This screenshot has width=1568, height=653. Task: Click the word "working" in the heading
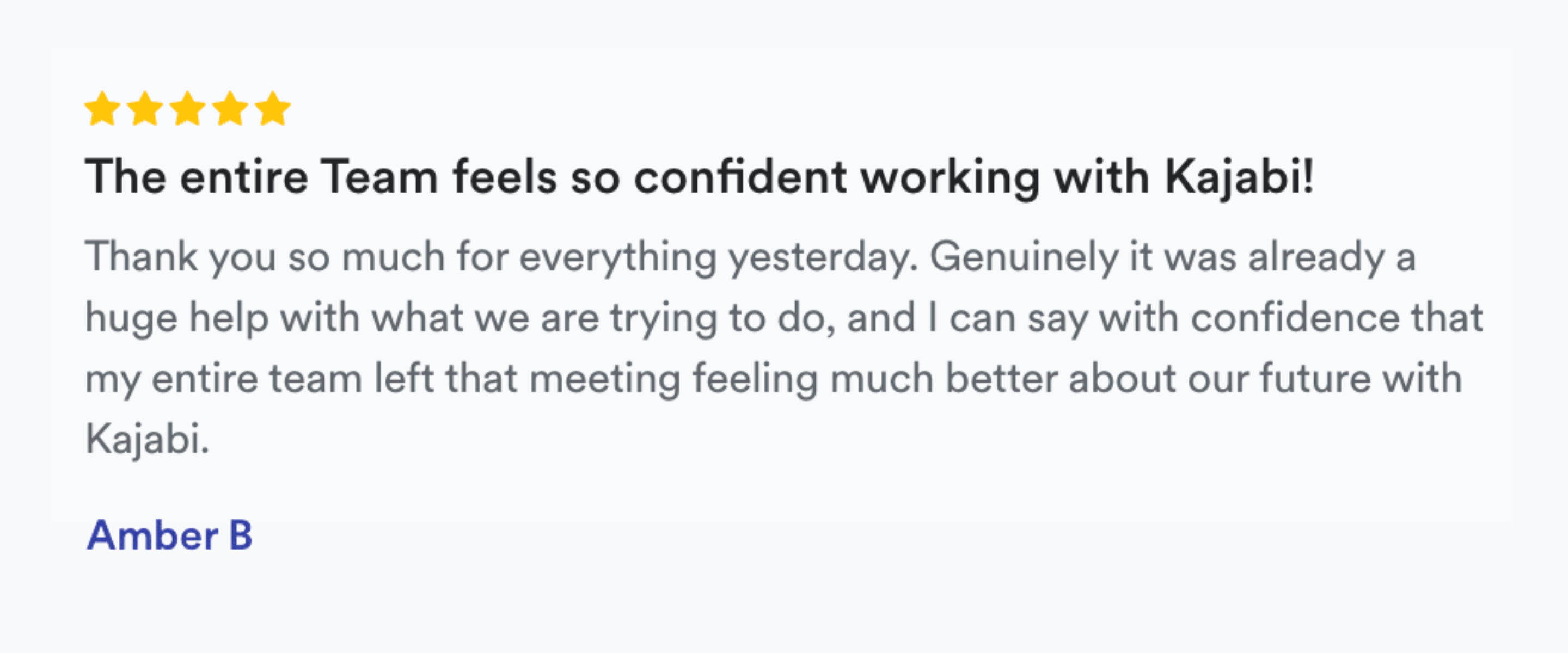[x=950, y=177]
